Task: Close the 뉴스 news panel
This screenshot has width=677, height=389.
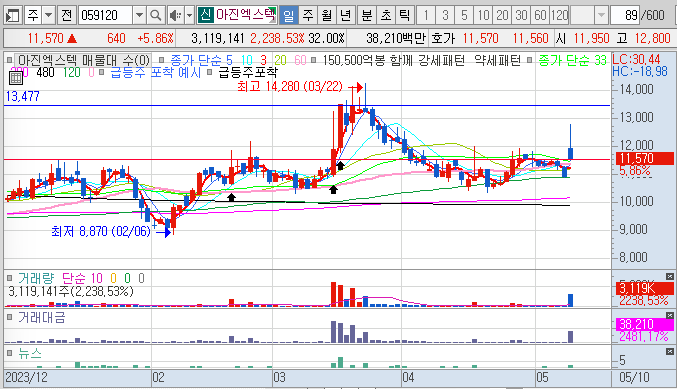Action: click(x=670, y=351)
